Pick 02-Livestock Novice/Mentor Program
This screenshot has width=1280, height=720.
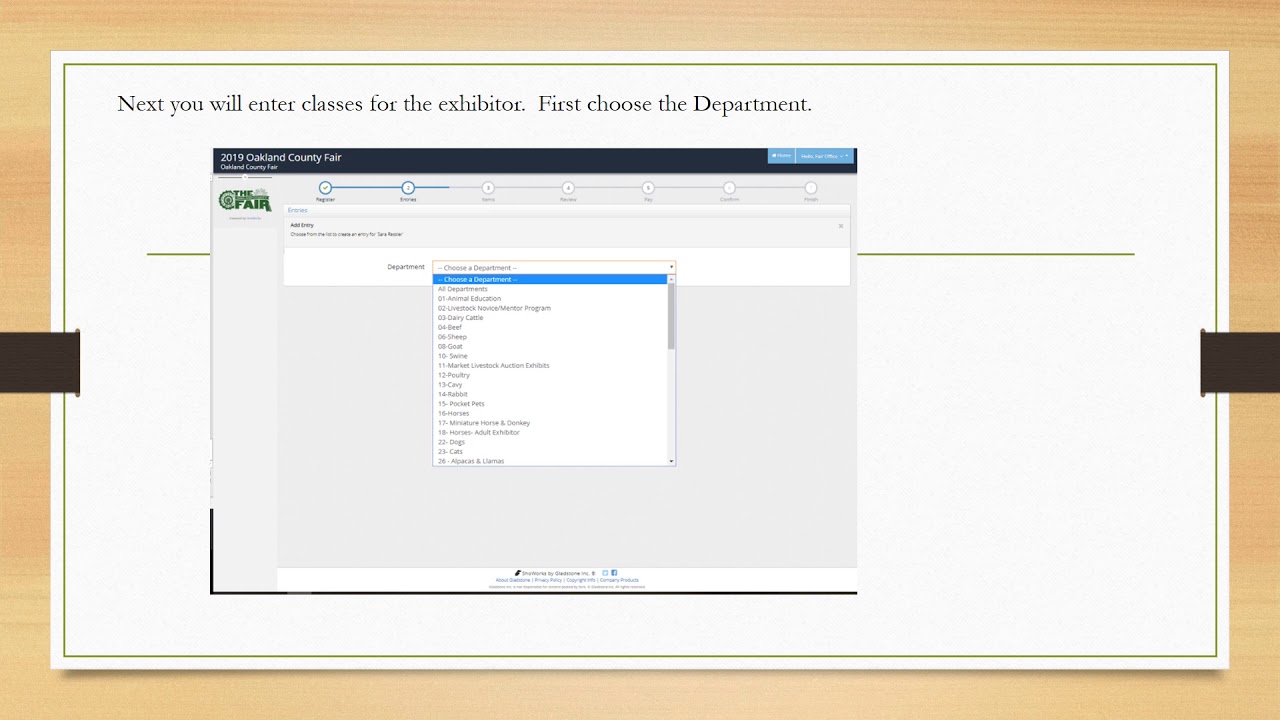(550, 308)
